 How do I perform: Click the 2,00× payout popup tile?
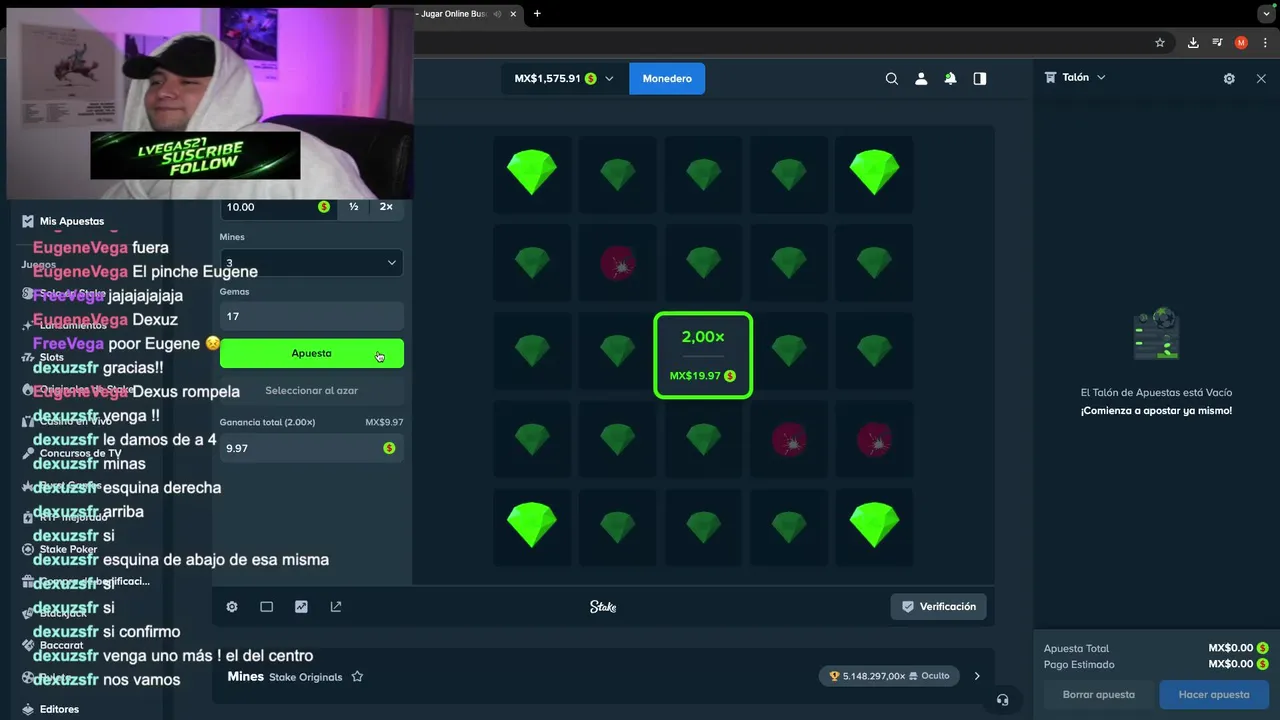click(703, 355)
